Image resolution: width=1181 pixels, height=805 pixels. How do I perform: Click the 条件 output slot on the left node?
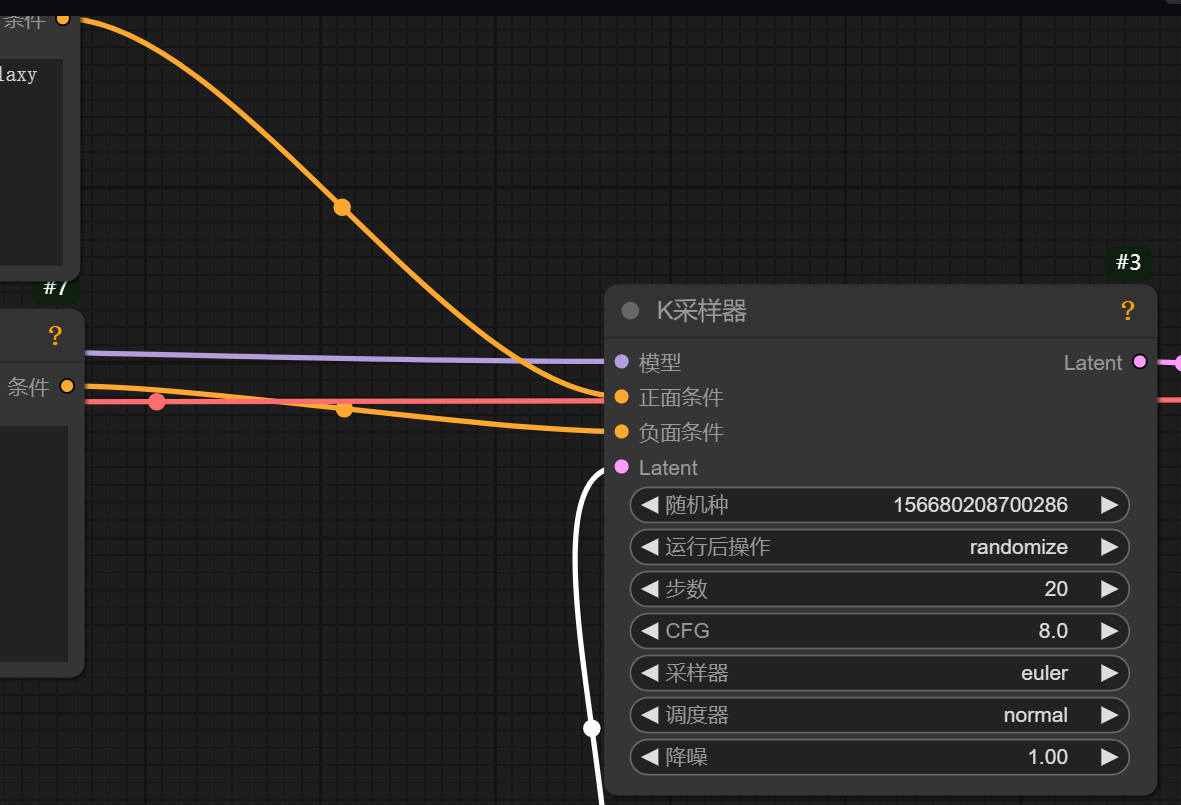tap(66, 386)
